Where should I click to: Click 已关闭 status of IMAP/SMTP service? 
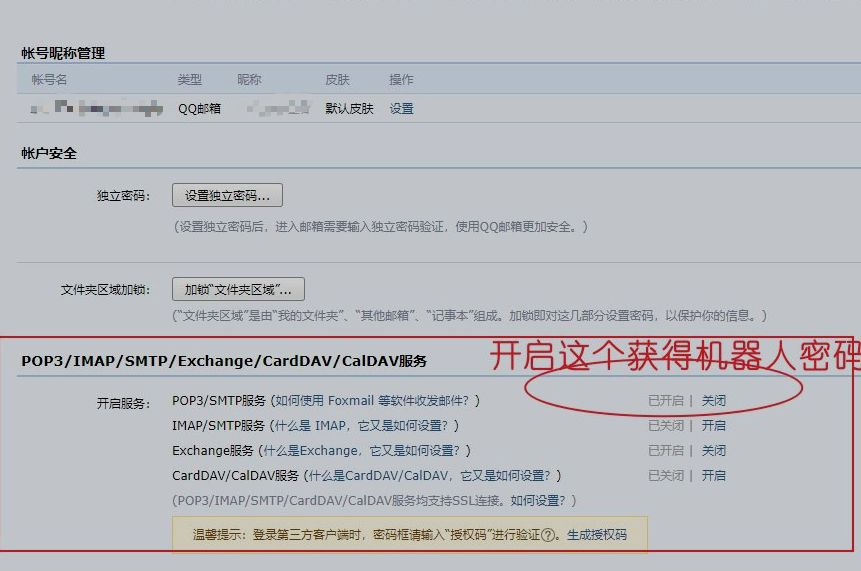(666, 426)
